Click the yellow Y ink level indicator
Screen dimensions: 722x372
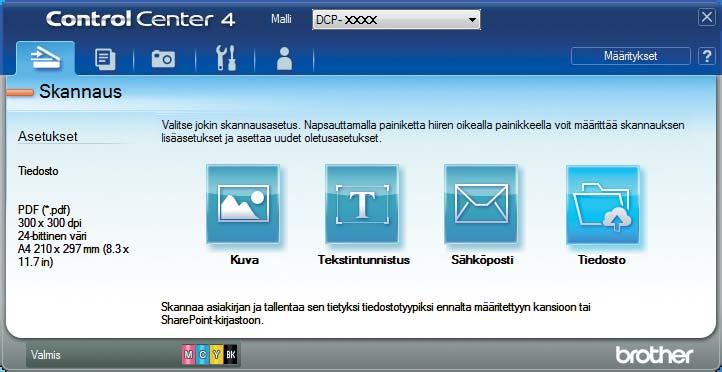click(x=216, y=355)
